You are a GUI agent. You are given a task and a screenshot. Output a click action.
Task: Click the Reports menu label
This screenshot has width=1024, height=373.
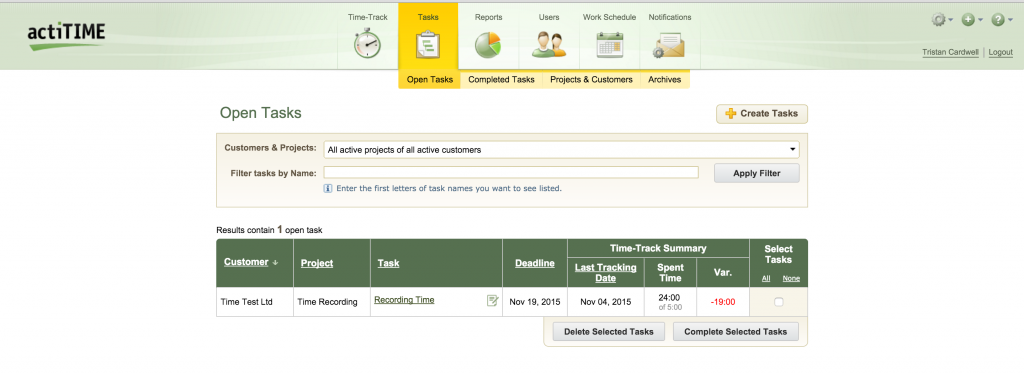488,18
